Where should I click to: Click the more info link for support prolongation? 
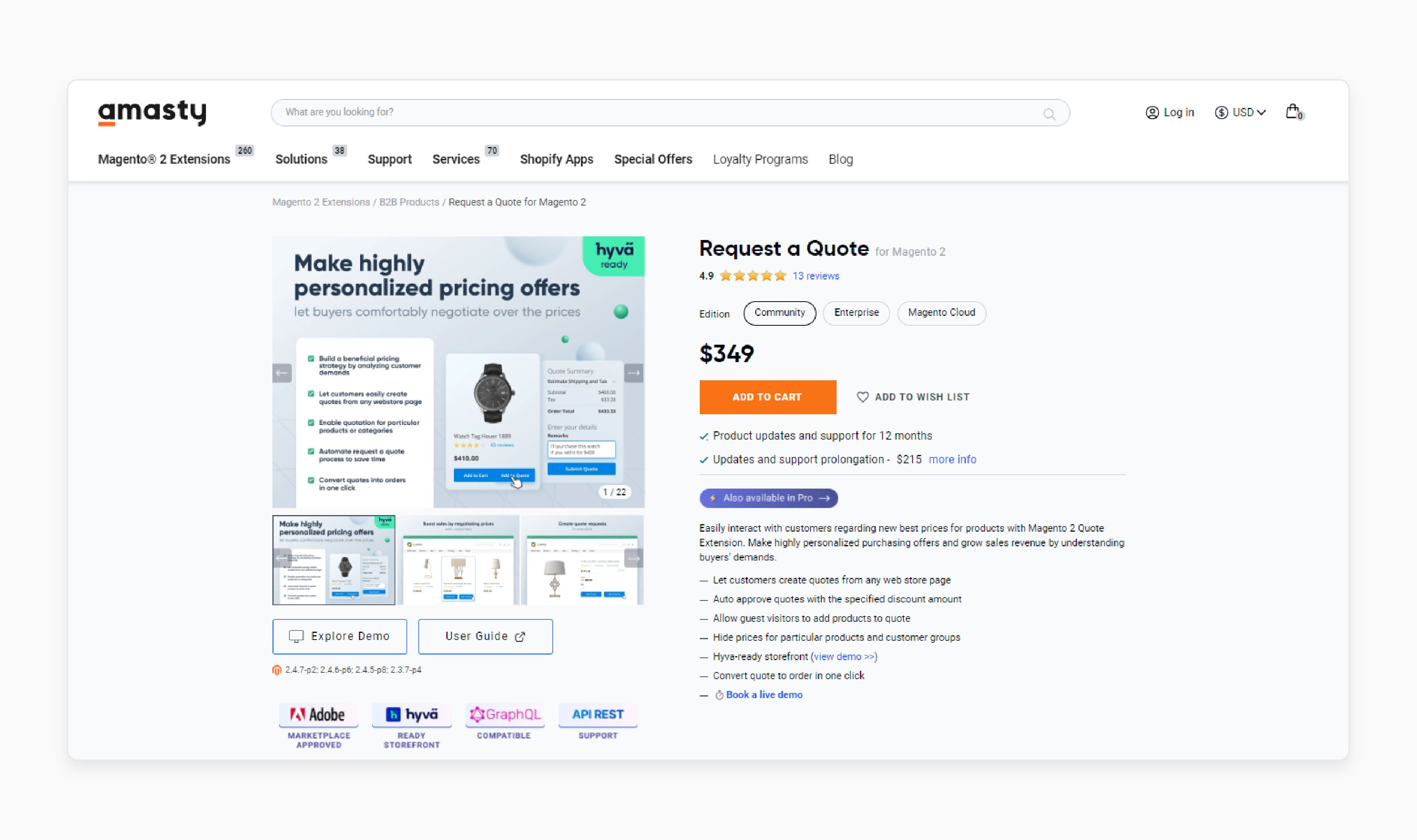(951, 459)
